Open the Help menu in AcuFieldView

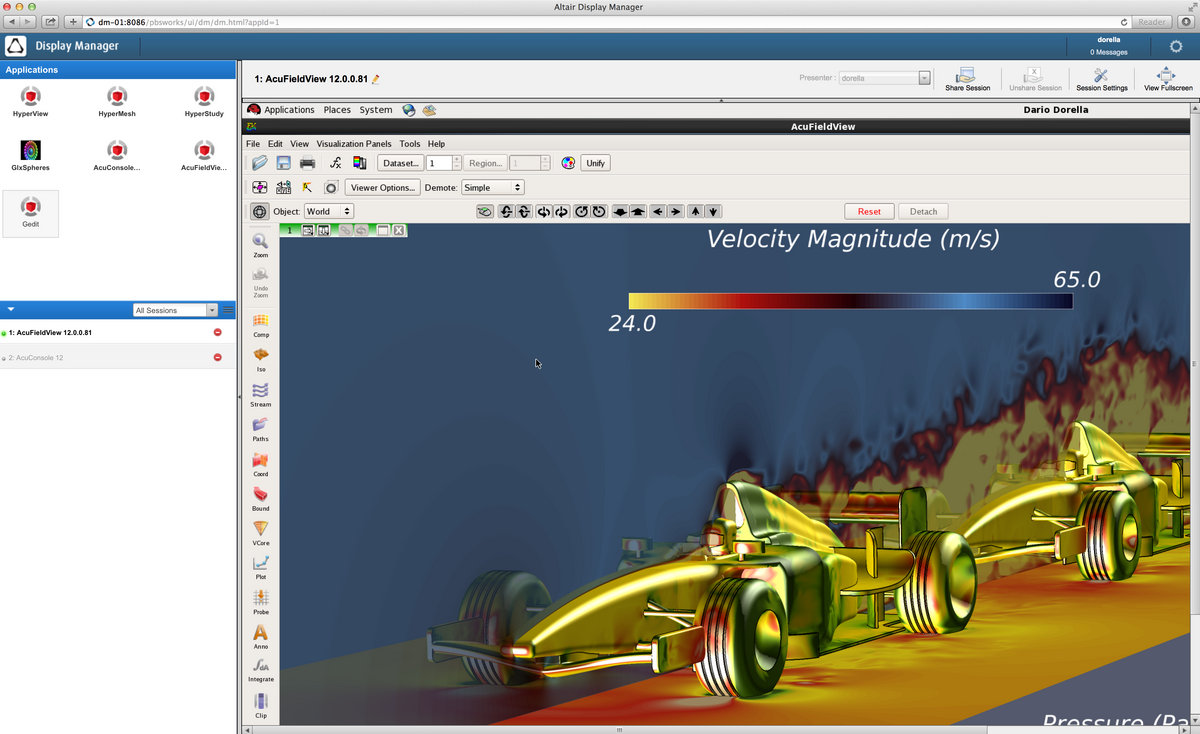coord(436,144)
